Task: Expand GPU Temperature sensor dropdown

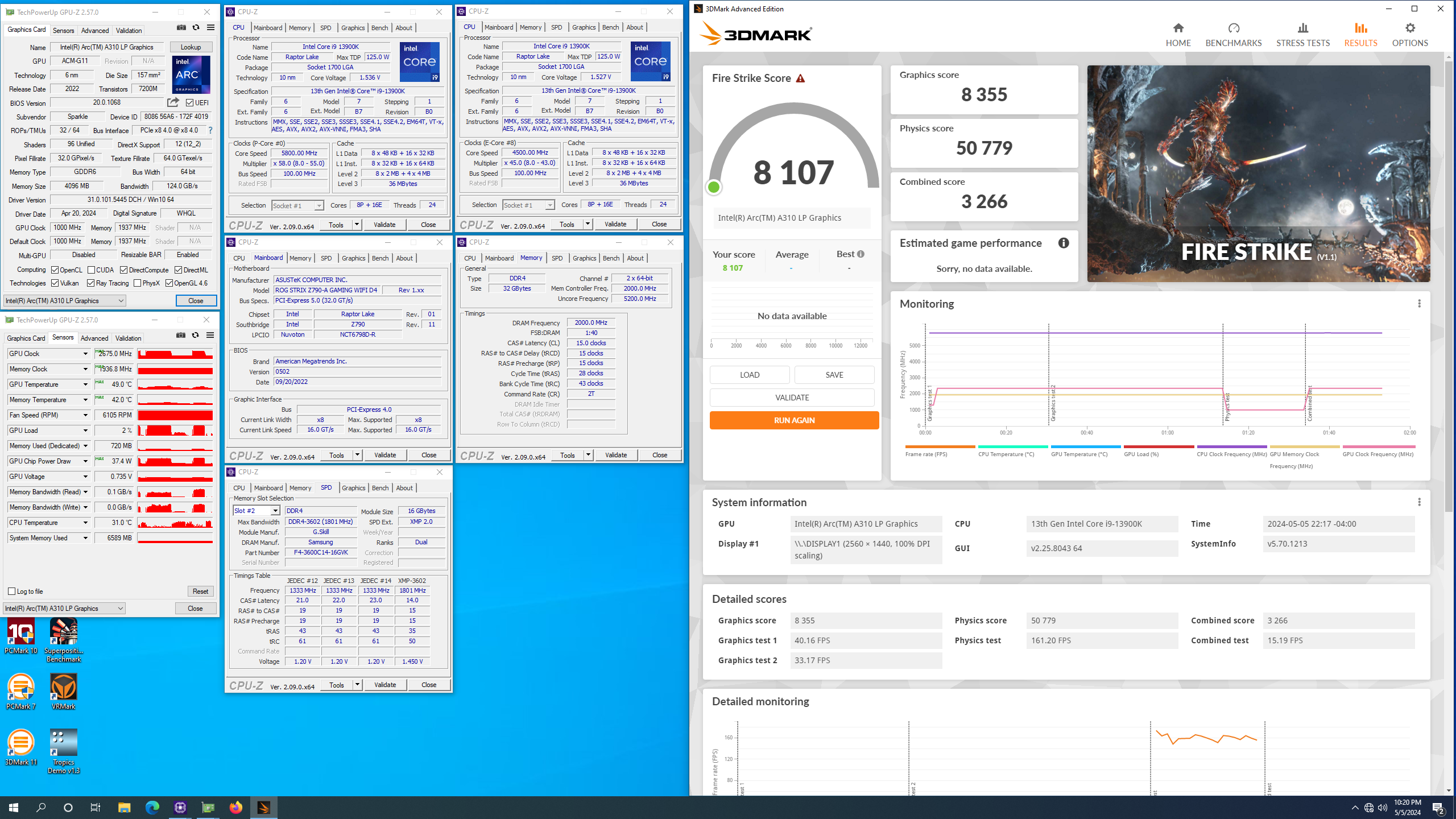Action: click(x=85, y=384)
